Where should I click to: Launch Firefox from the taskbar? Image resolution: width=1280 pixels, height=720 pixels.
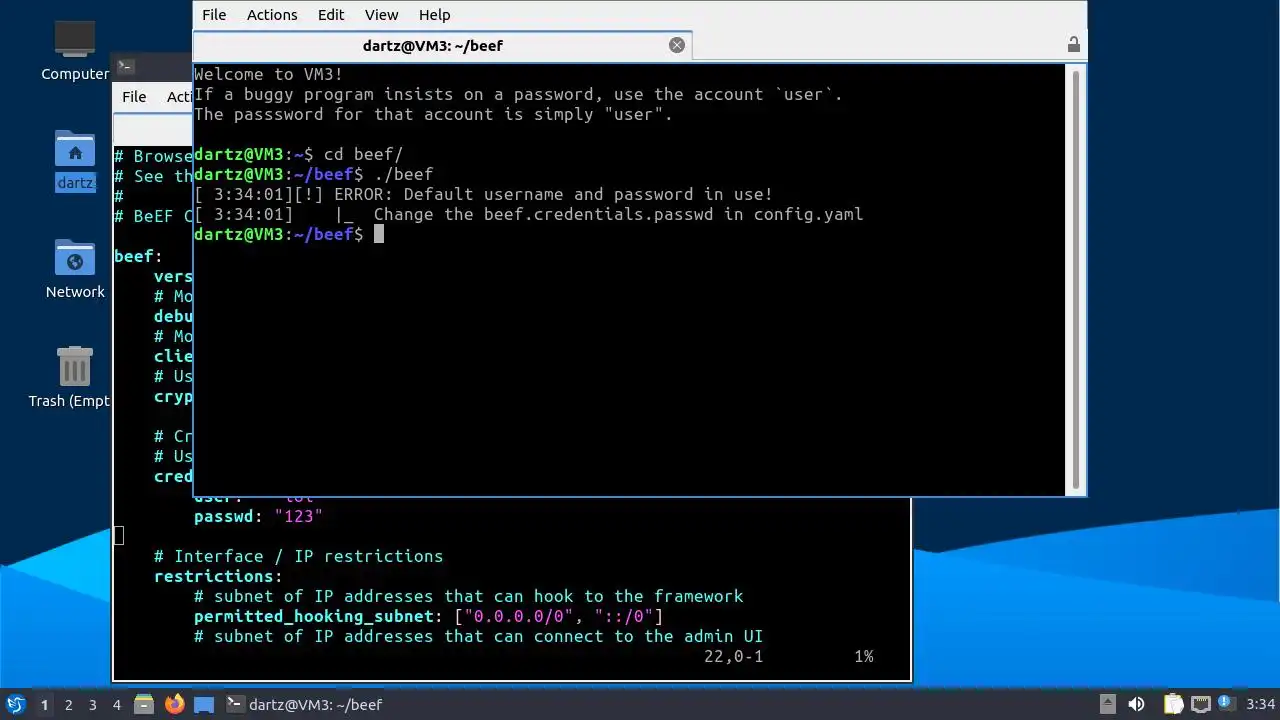[x=174, y=704]
